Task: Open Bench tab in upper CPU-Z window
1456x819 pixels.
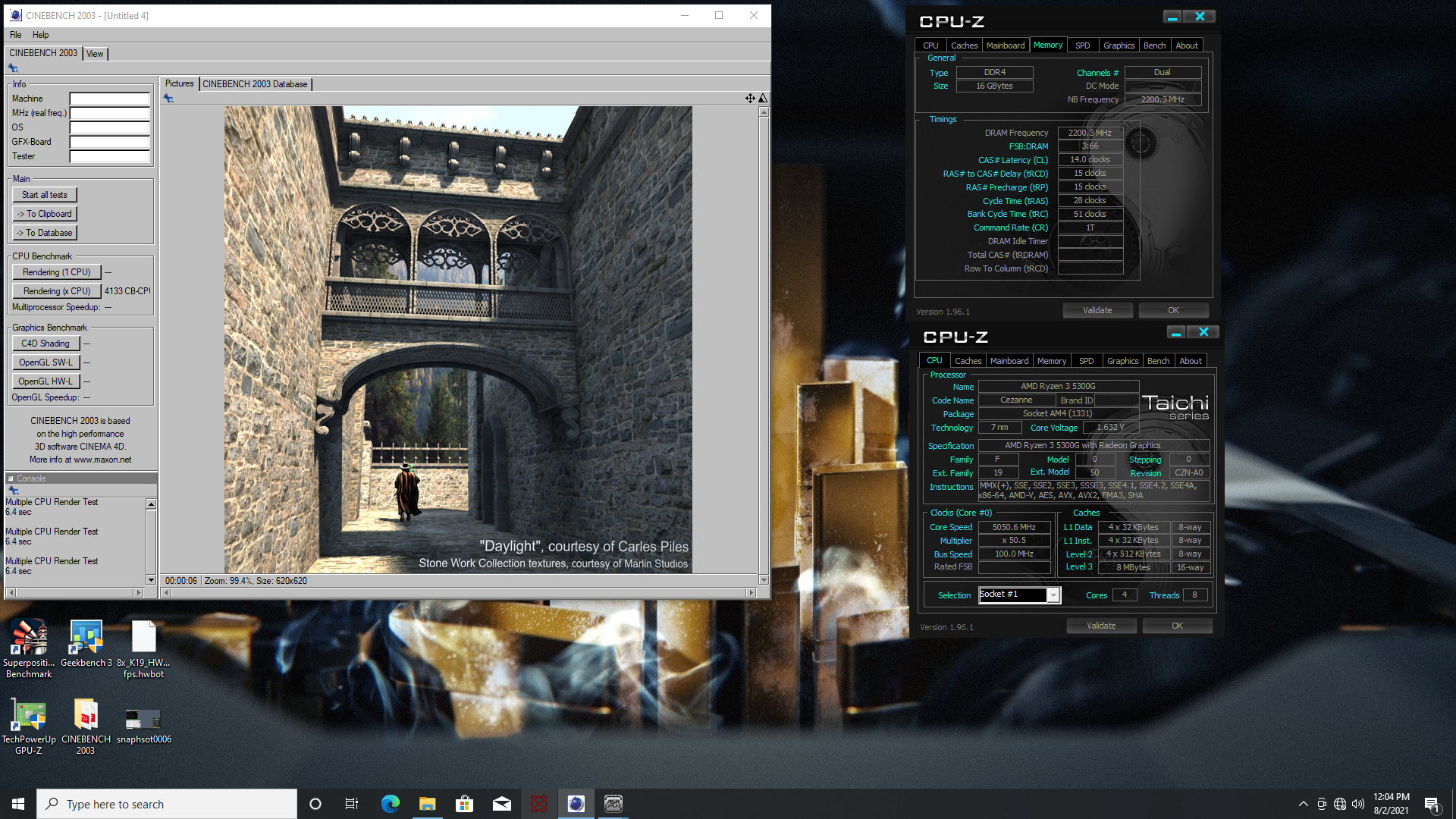Action: 1154,45
